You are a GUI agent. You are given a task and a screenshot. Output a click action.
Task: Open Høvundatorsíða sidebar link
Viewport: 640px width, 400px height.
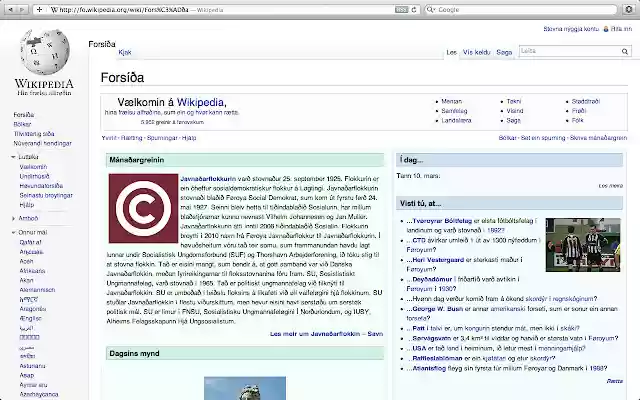(41, 186)
